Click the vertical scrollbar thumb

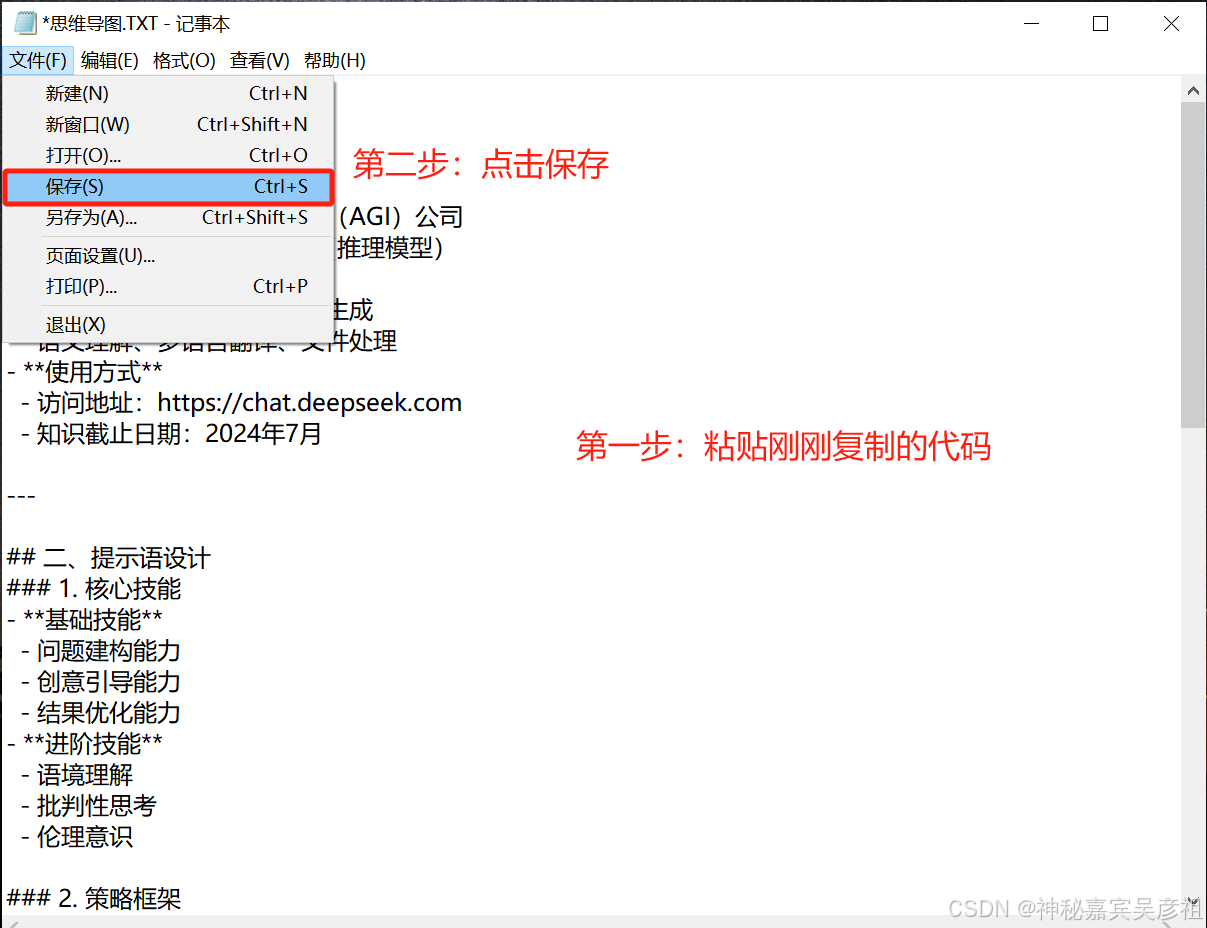click(x=1193, y=264)
